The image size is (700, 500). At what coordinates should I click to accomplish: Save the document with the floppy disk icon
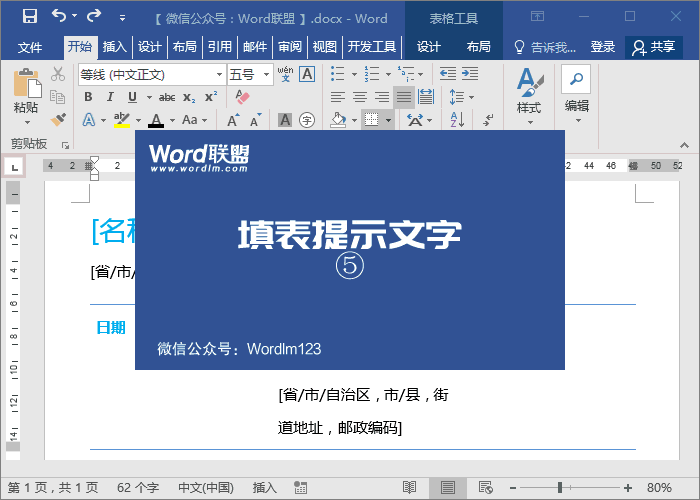30,16
